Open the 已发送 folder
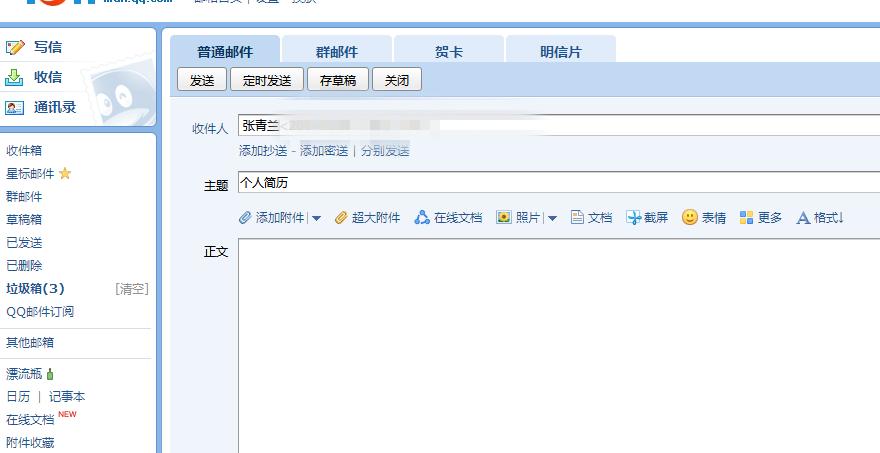This screenshot has height=453, width=880. pos(24,242)
